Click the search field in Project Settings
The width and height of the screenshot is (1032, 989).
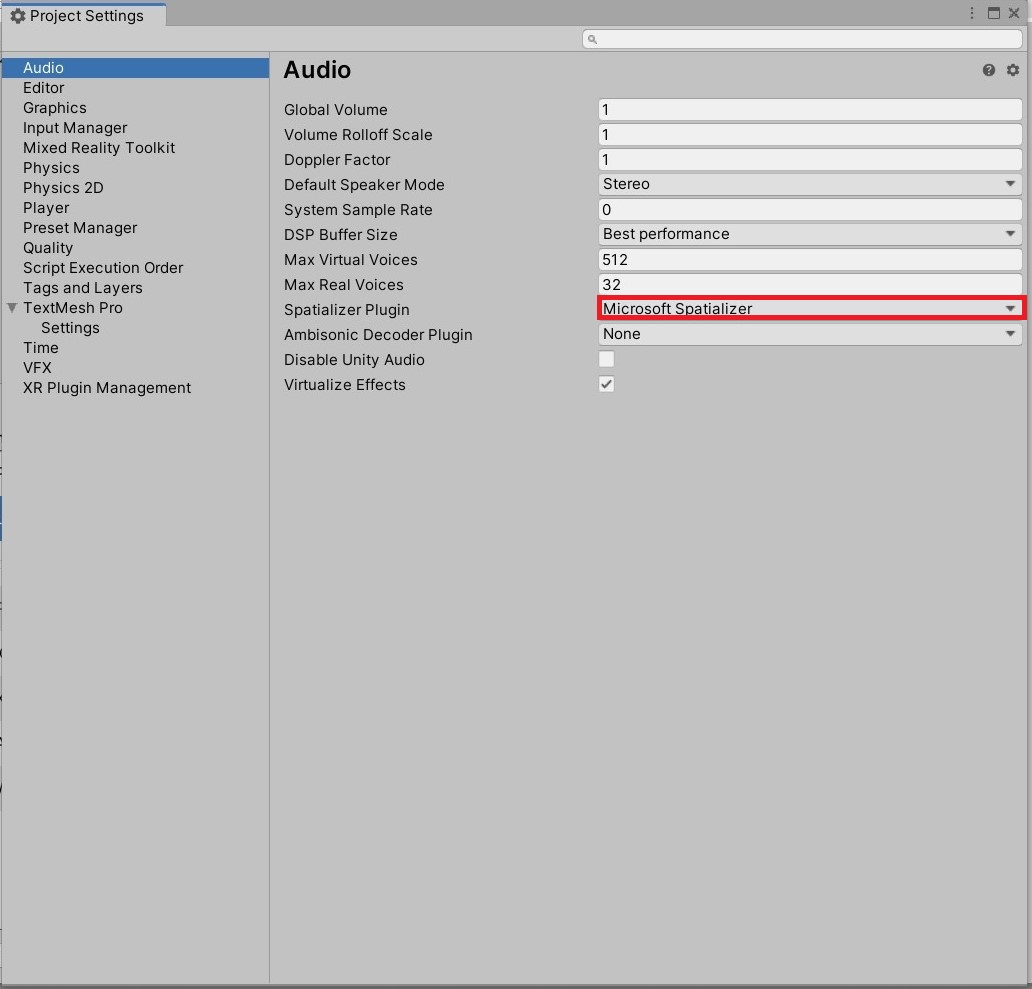pos(802,39)
